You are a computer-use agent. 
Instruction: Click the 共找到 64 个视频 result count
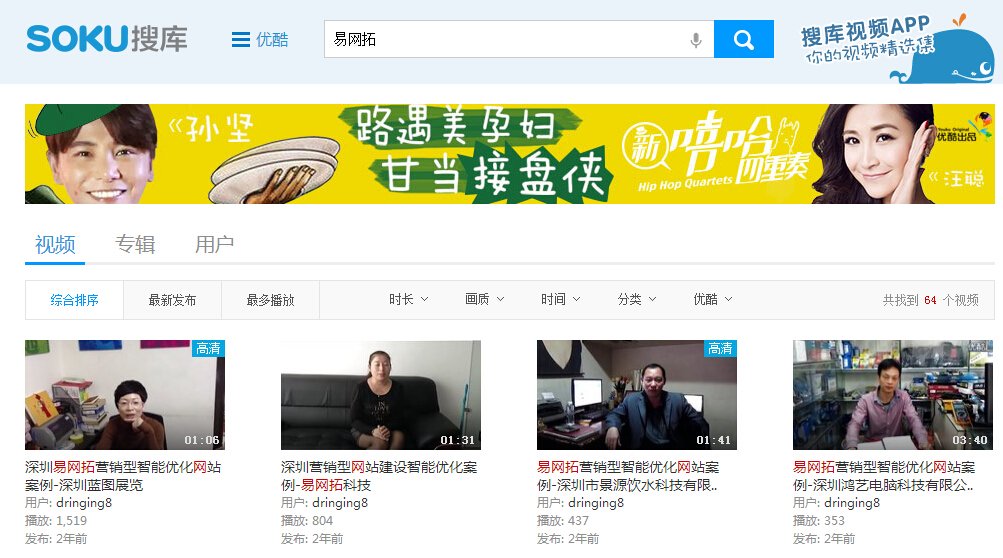931,300
